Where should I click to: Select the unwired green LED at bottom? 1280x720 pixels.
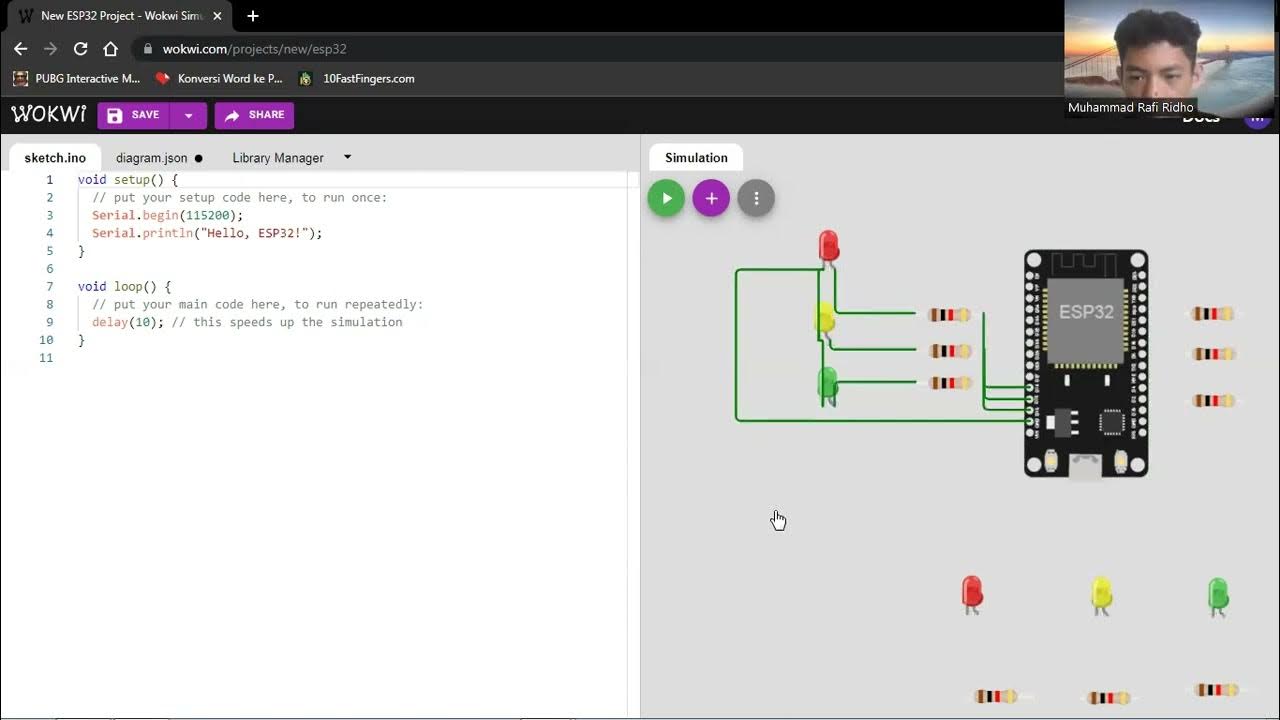coord(1217,596)
